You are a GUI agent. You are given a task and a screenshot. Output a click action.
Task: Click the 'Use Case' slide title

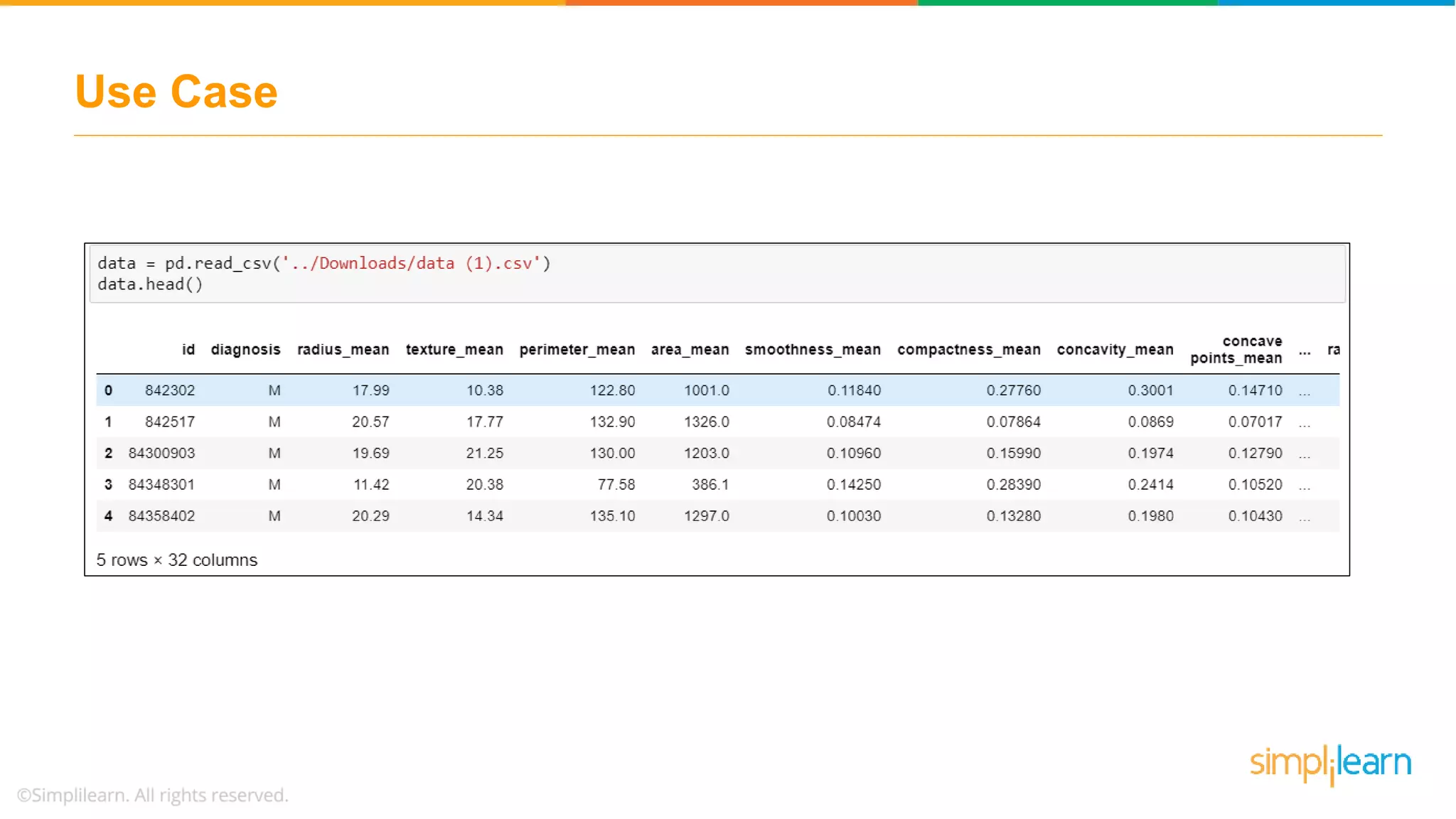point(176,92)
